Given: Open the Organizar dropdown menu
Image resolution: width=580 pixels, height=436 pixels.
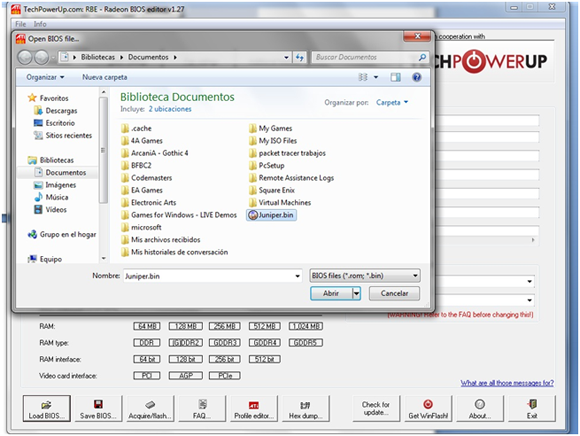Looking at the screenshot, I should point(45,77).
